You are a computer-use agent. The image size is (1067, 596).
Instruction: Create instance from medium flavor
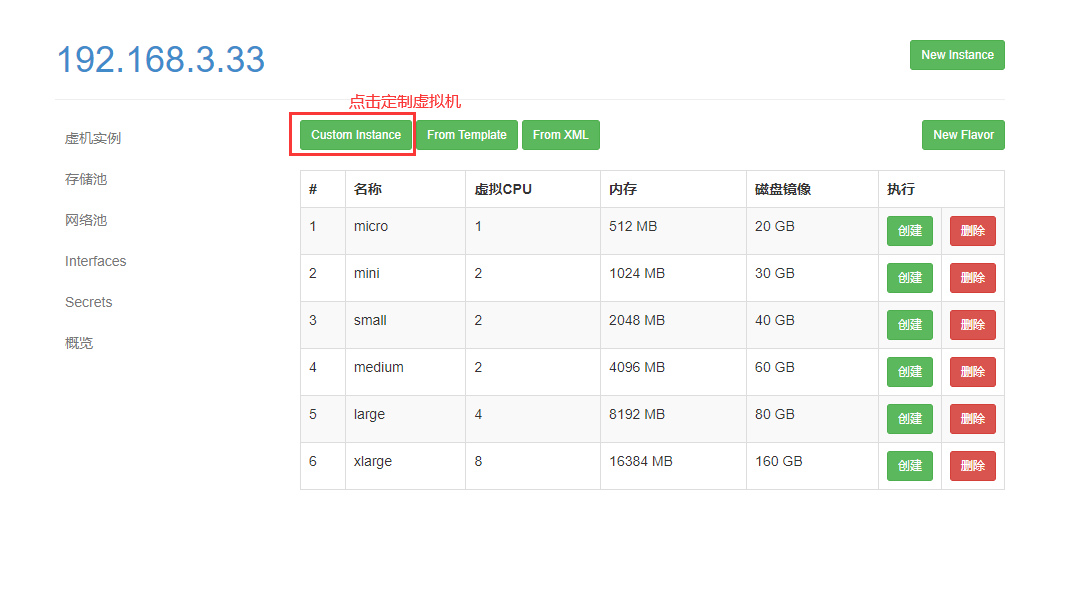(x=909, y=372)
